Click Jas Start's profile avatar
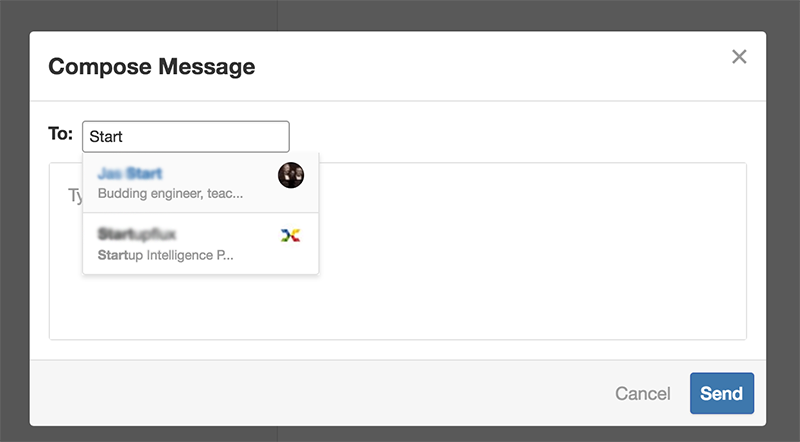Image resolution: width=800 pixels, height=442 pixels. pyautogui.click(x=290, y=175)
